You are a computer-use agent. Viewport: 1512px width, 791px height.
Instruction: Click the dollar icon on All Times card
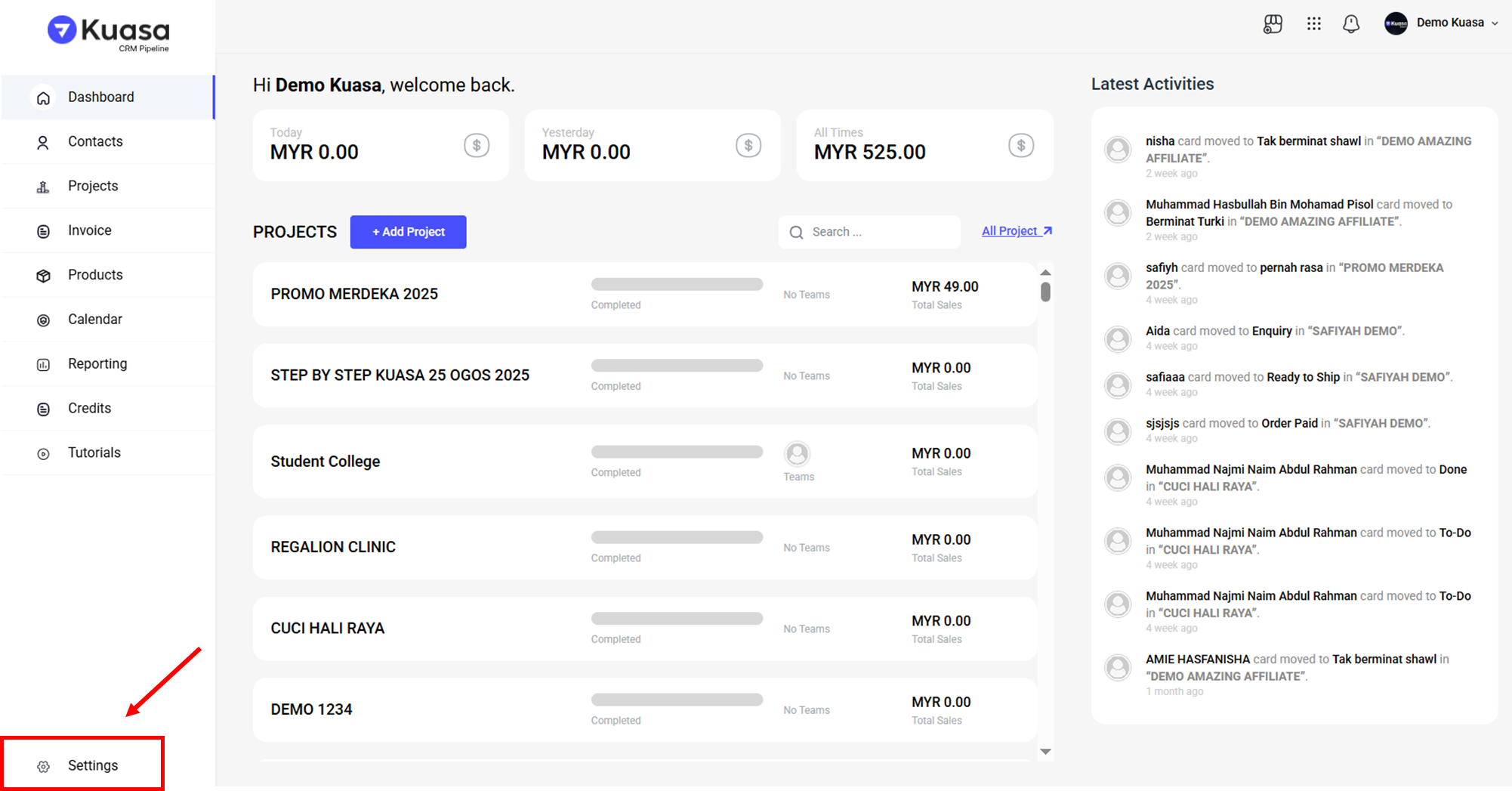tap(1020, 145)
